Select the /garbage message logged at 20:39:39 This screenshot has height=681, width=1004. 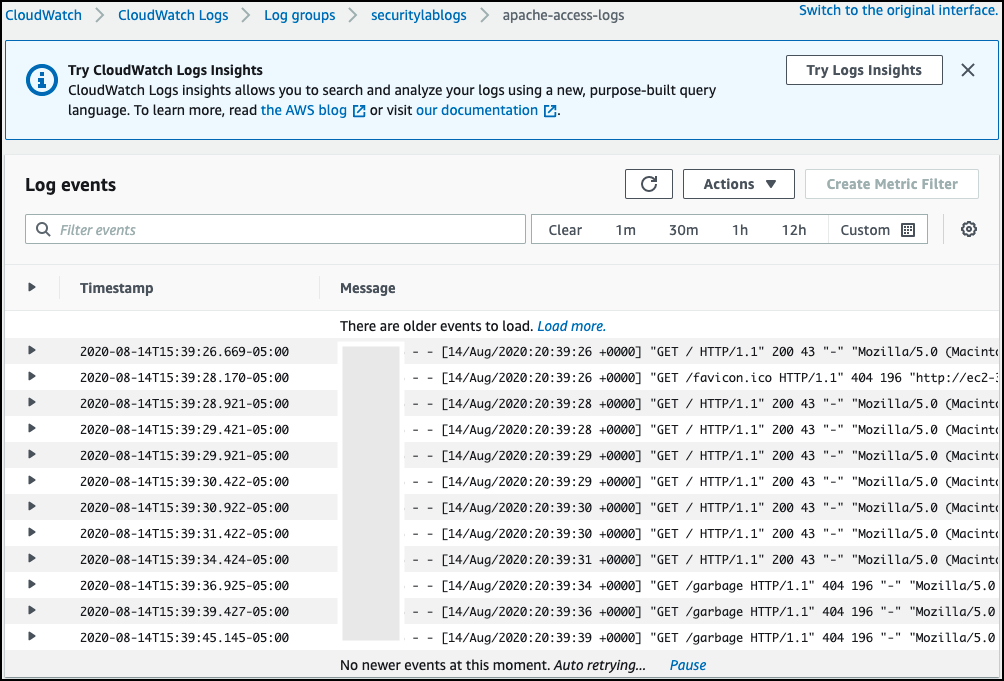[x=701, y=637]
